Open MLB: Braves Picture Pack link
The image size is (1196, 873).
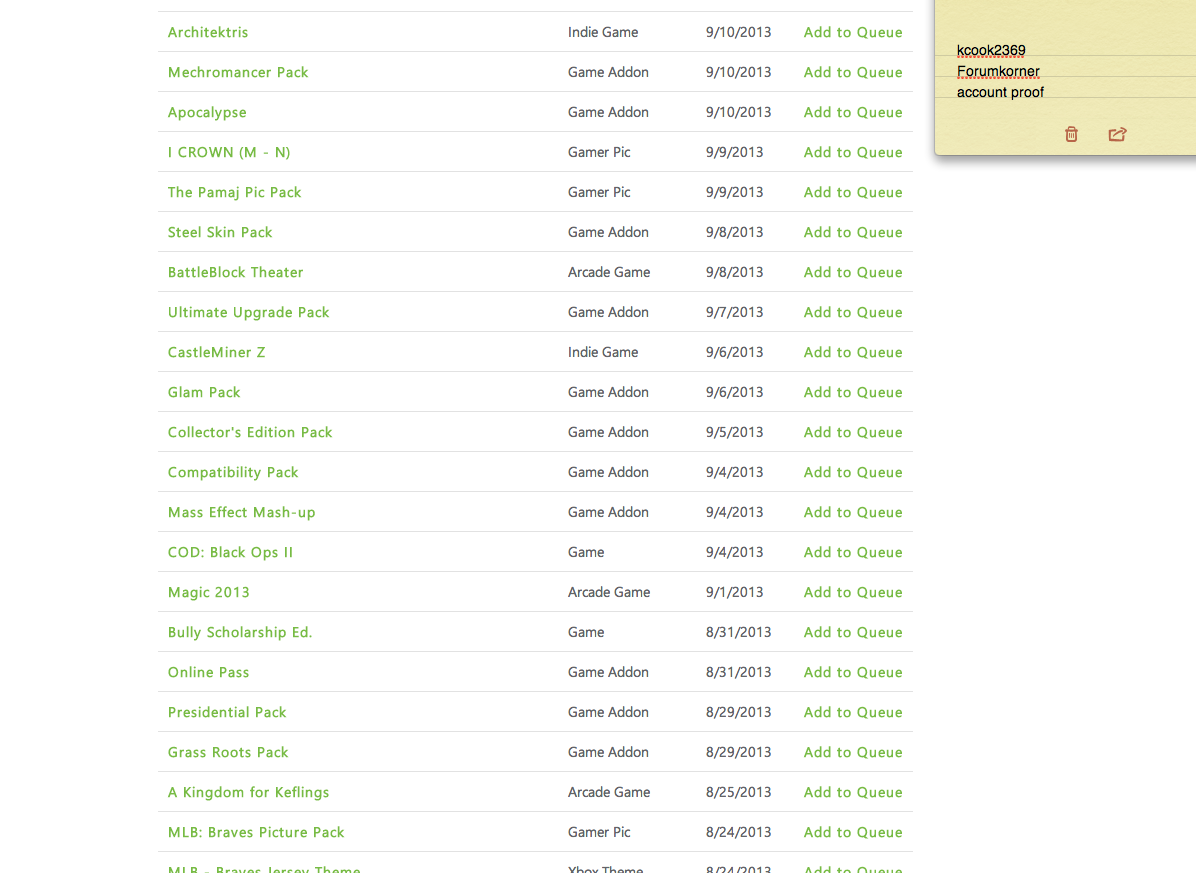click(256, 833)
